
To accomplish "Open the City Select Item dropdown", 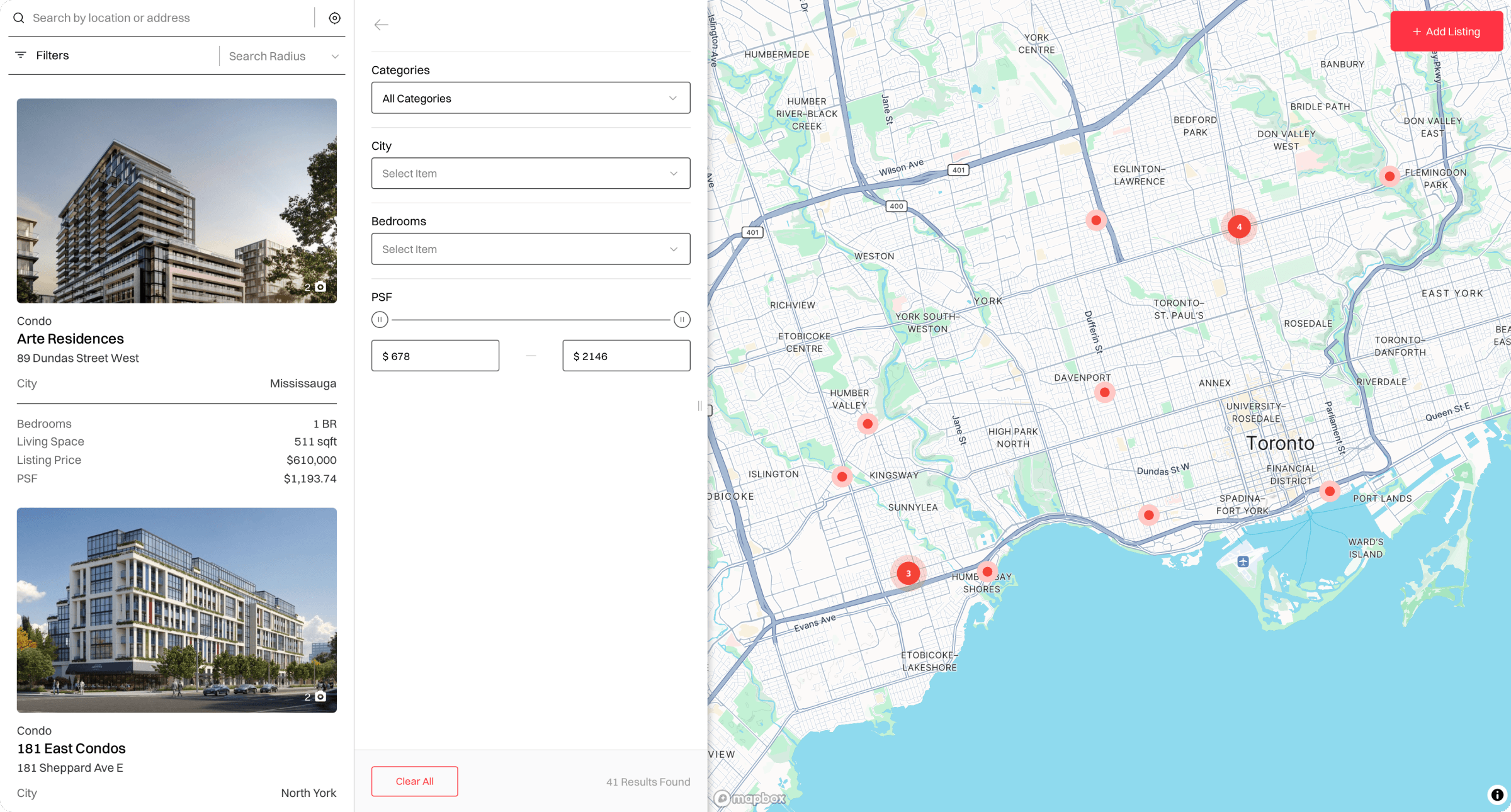I will coord(531,173).
